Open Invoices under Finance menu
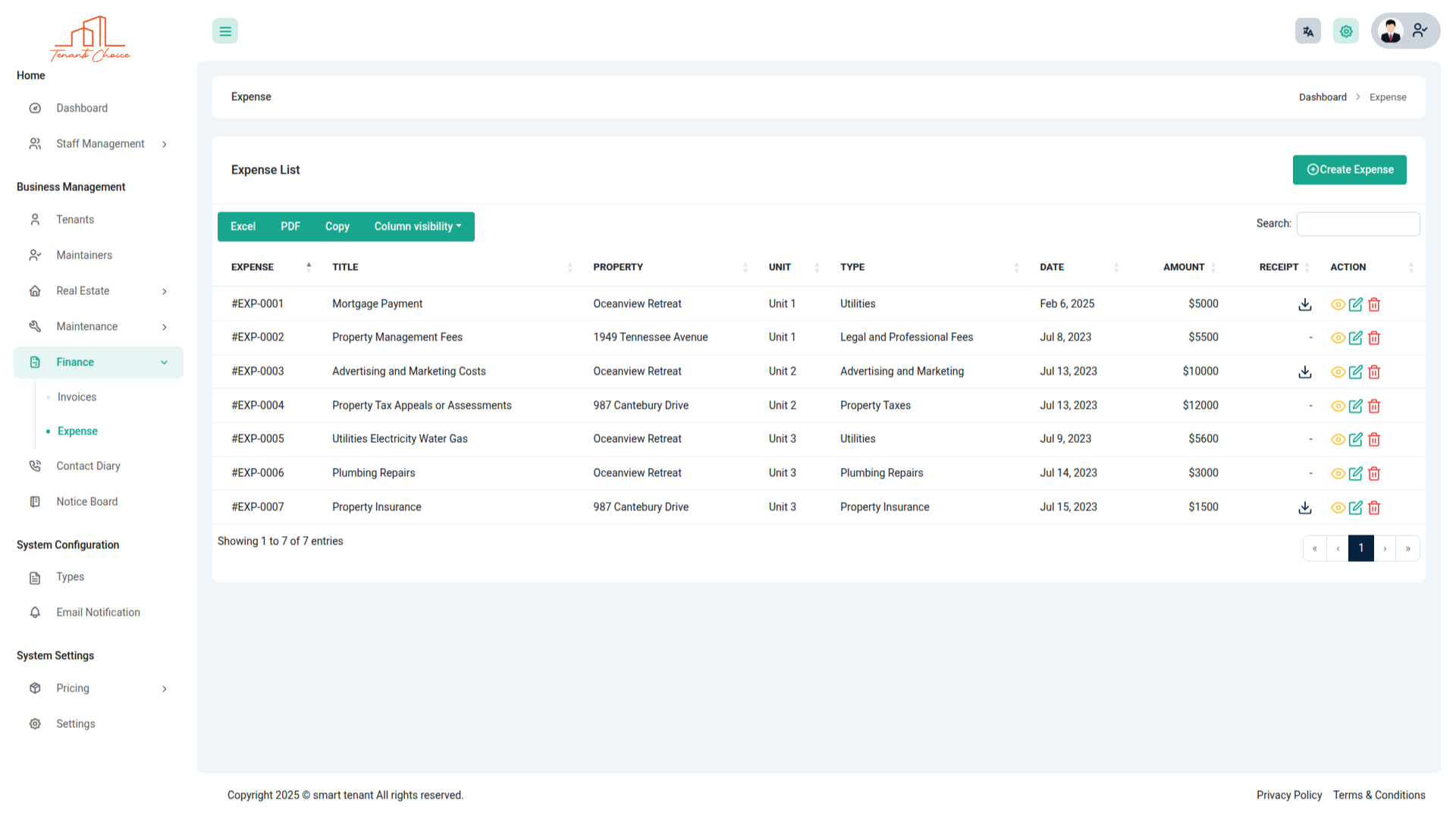Viewport: 1456px width, 819px height. coord(77,397)
